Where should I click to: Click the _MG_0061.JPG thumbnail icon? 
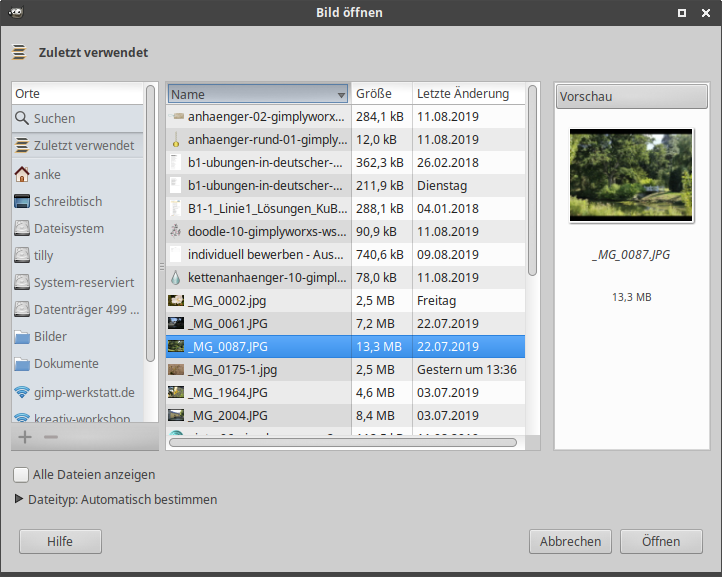[176, 323]
